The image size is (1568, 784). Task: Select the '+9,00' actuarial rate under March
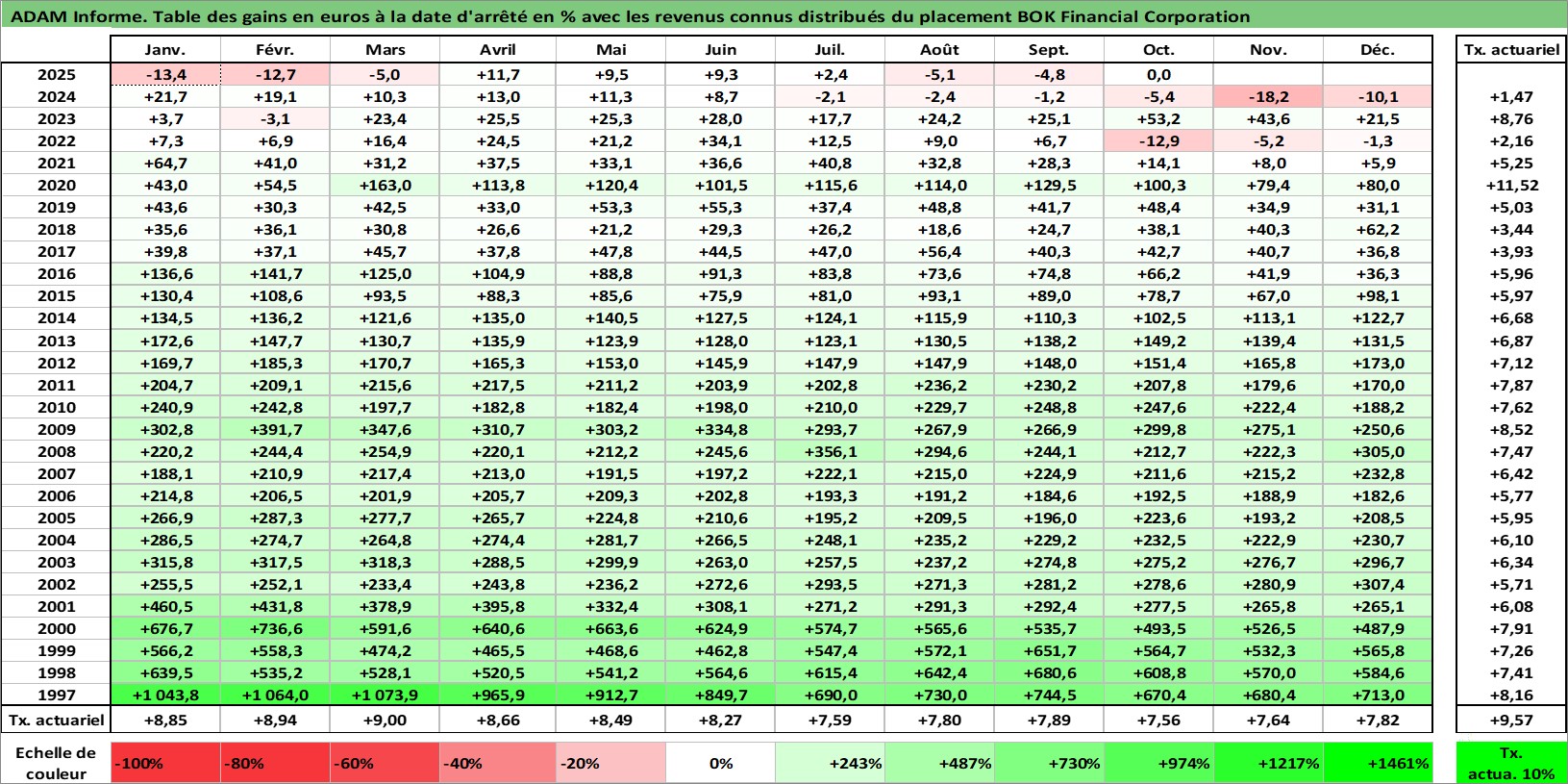385,720
